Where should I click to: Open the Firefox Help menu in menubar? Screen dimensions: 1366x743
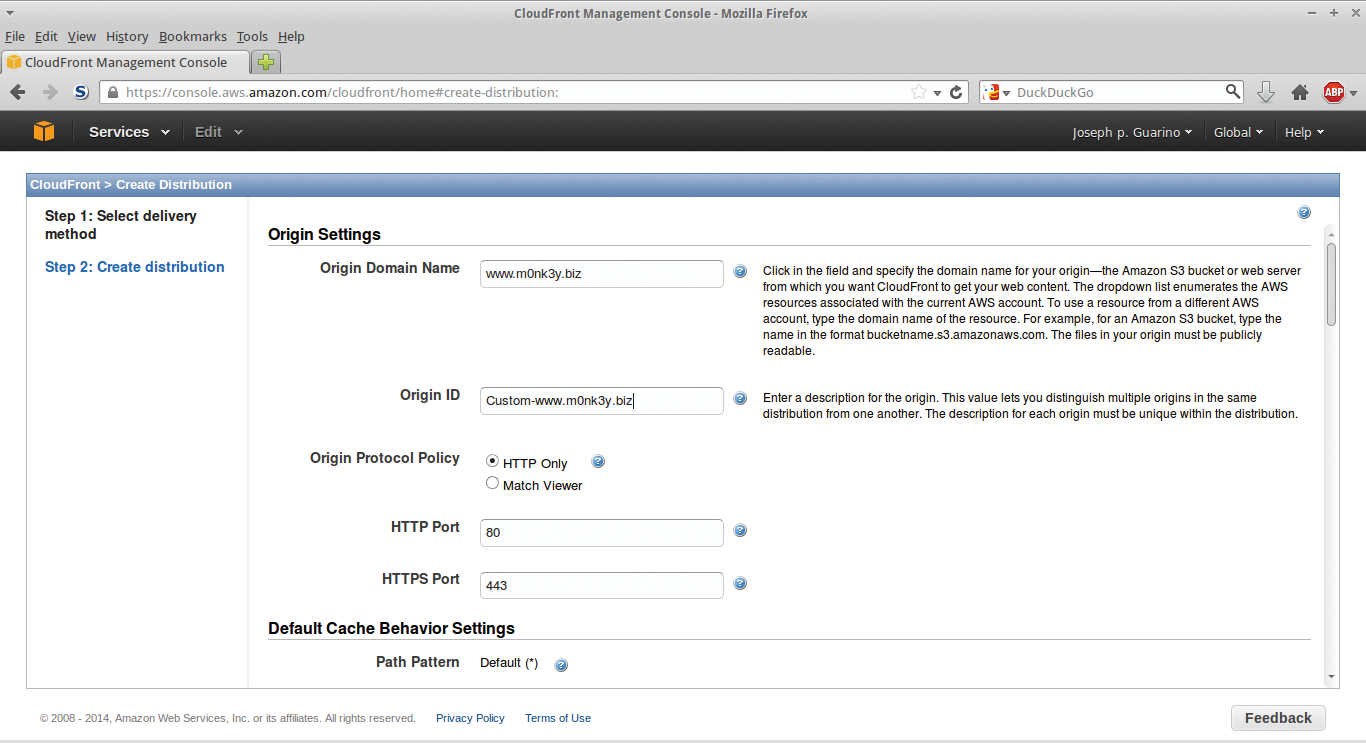click(x=291, y=36)
